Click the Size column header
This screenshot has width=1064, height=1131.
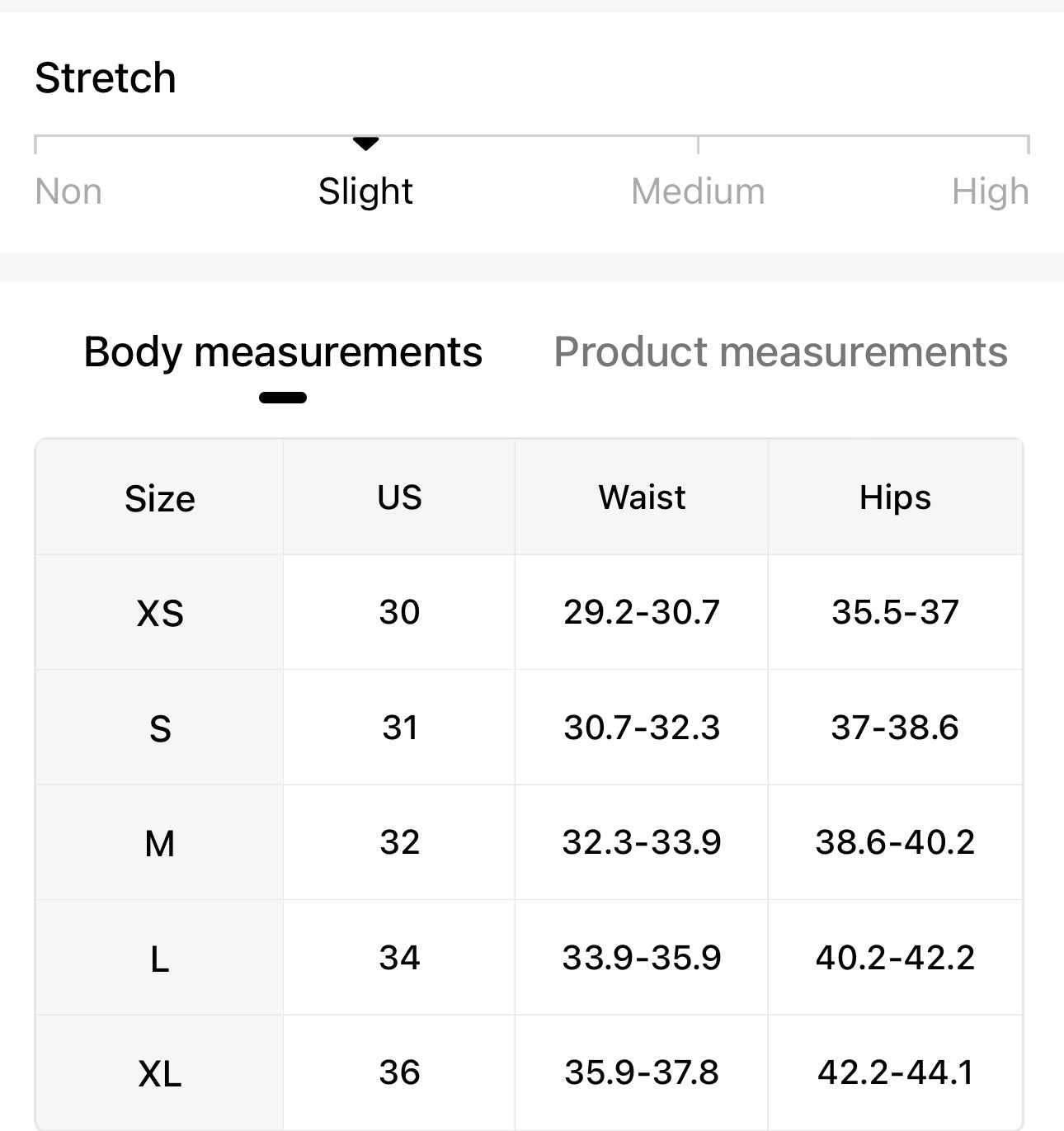coord(160,498)
